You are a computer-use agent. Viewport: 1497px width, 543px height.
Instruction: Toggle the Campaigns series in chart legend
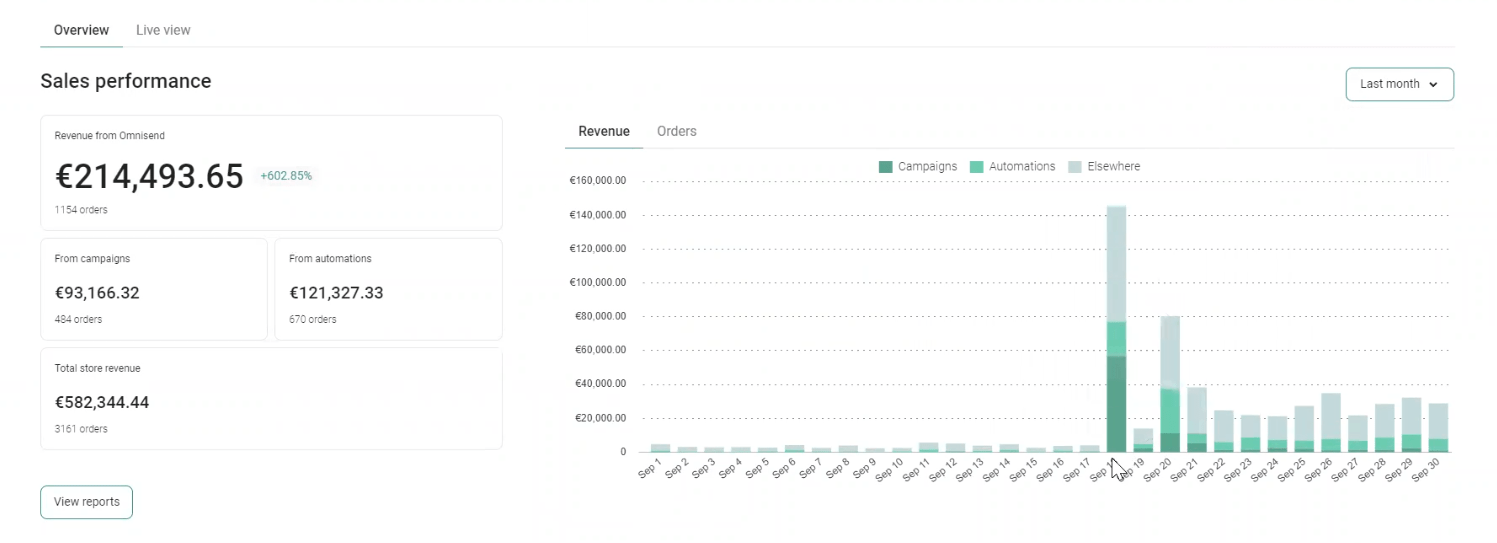click(917, 167)
